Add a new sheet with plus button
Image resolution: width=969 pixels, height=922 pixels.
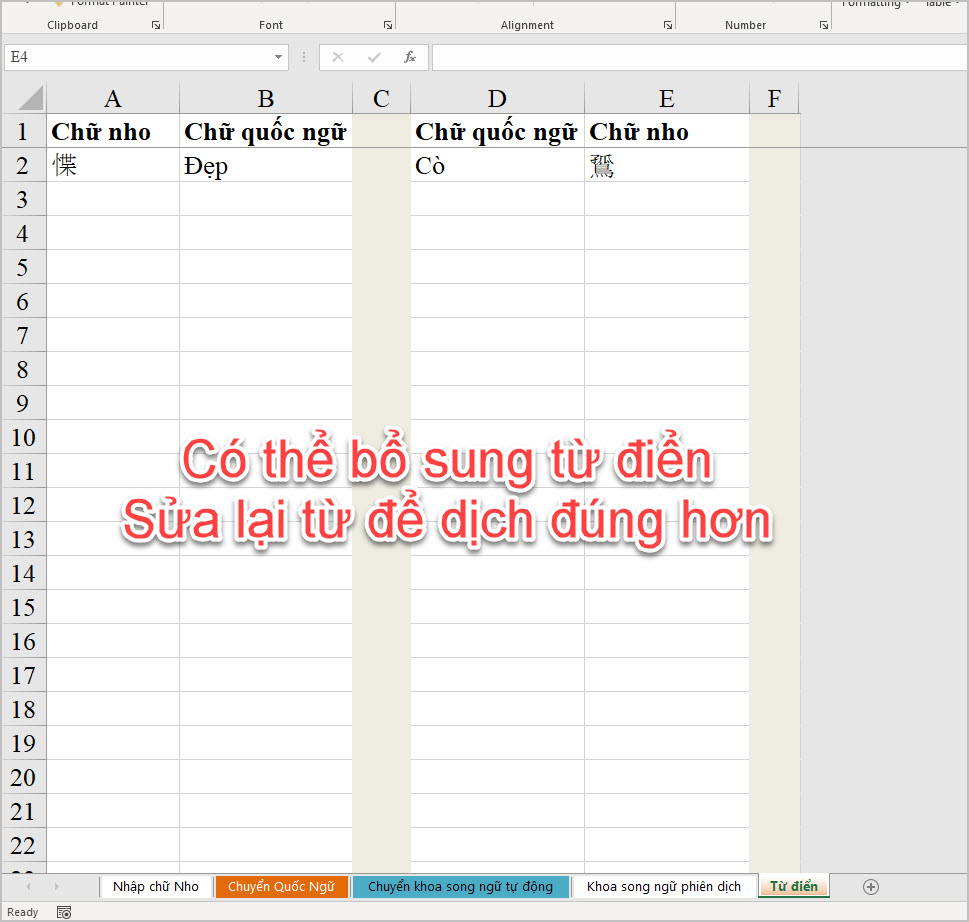click(x=871, y=887)
